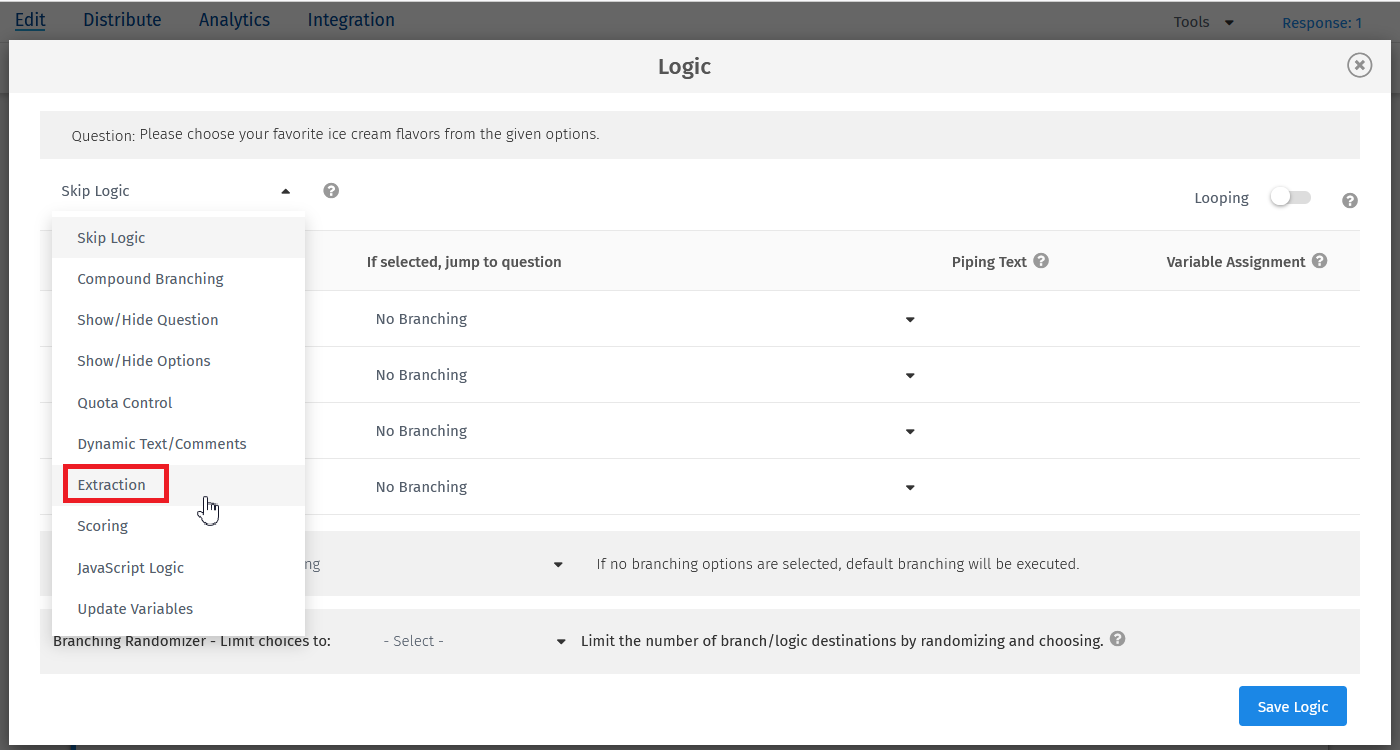Click the Variable Assignment help icon
The height and width of the screenshot is (750, 1400).
pos(1319,260)
